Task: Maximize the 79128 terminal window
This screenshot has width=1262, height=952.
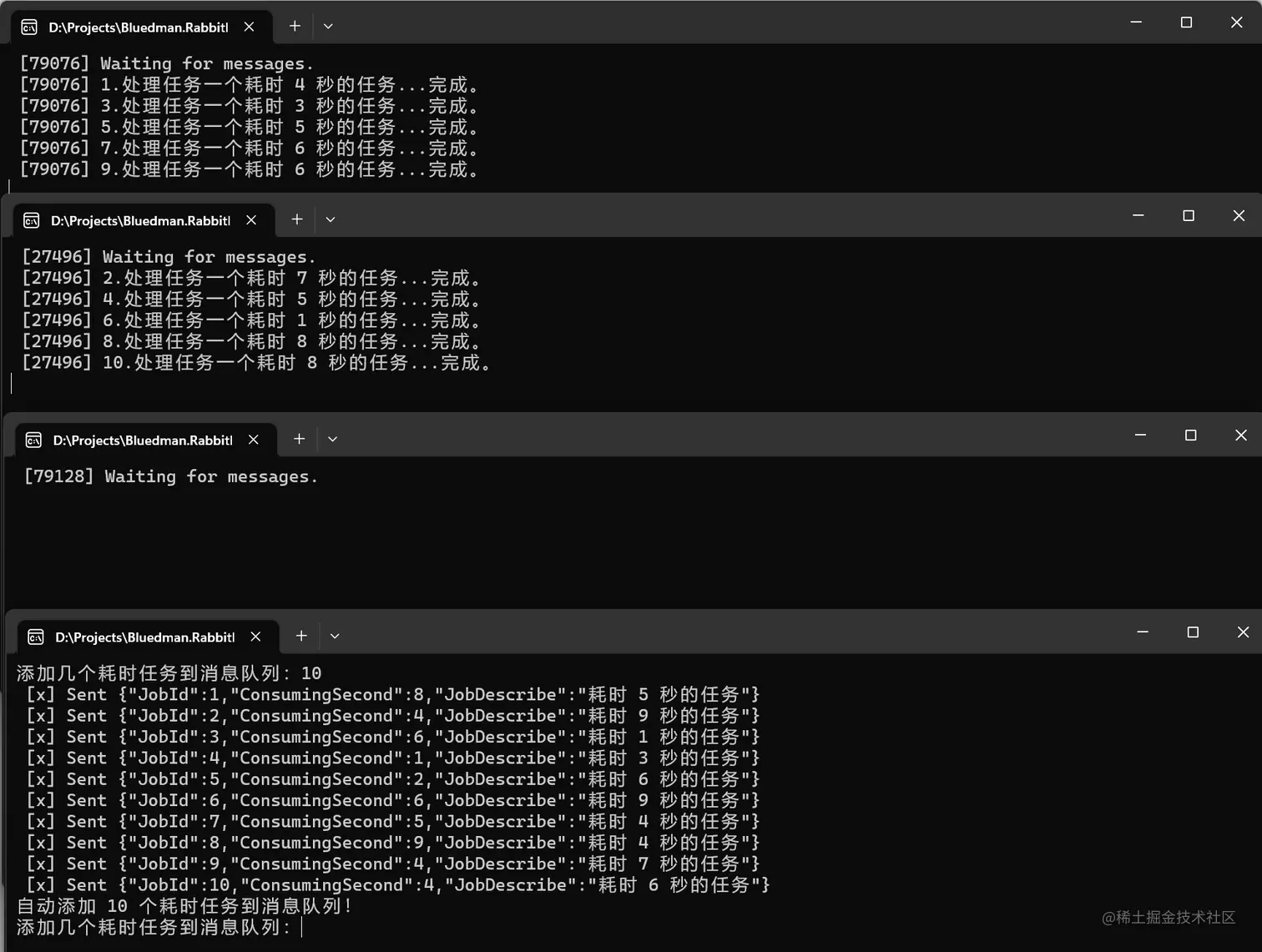Action: [x=1190, y=435]
